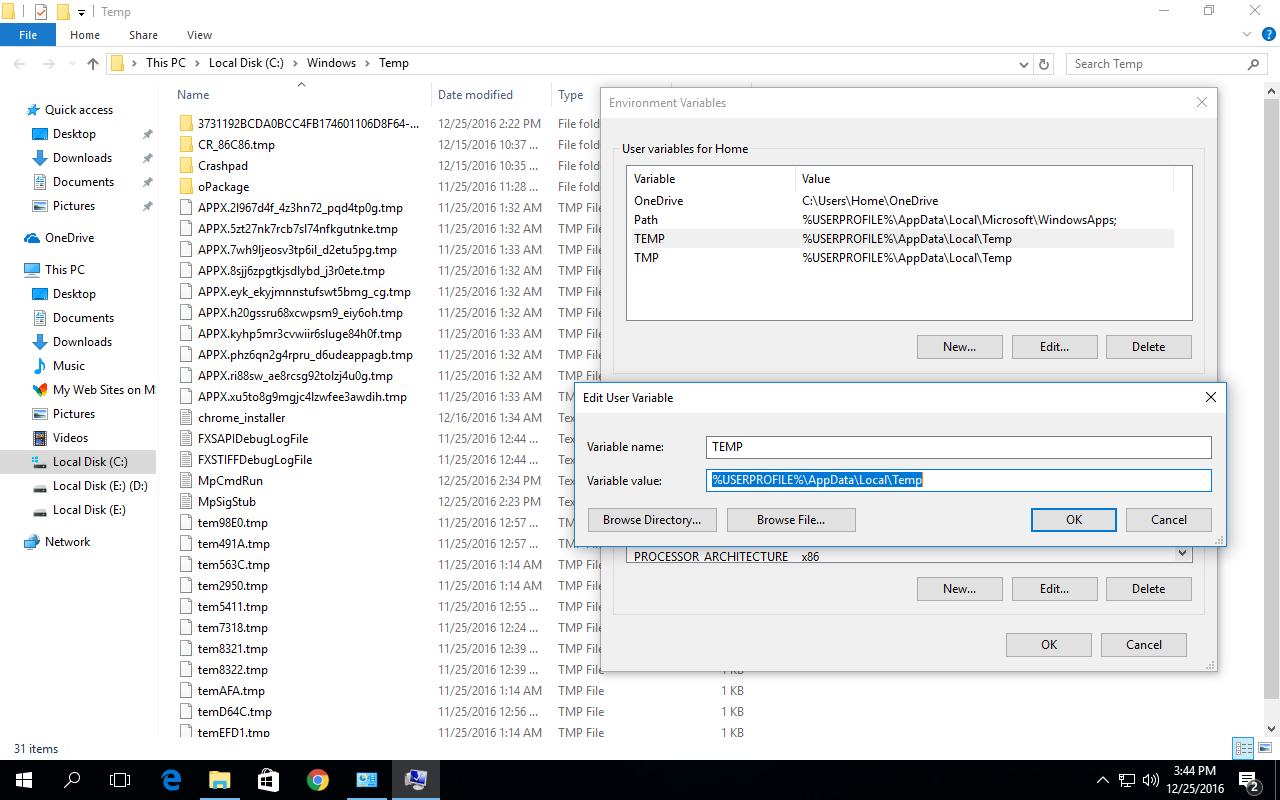The image size is (1280, 800).
Task: Open Google Chrome from the taskbar
Action: pyautogui.click(x=318, y=779)
